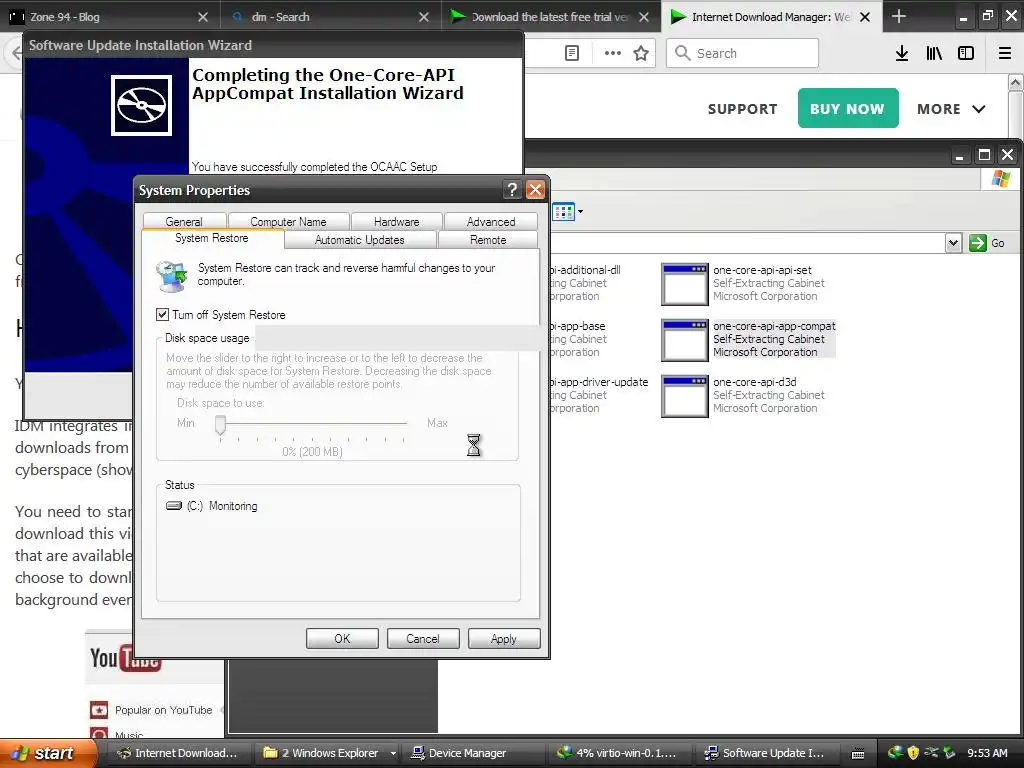Click the browser Search field
Image resolution: width=1024 pixels, height=768 pixels.
click(x=743, y=53)
